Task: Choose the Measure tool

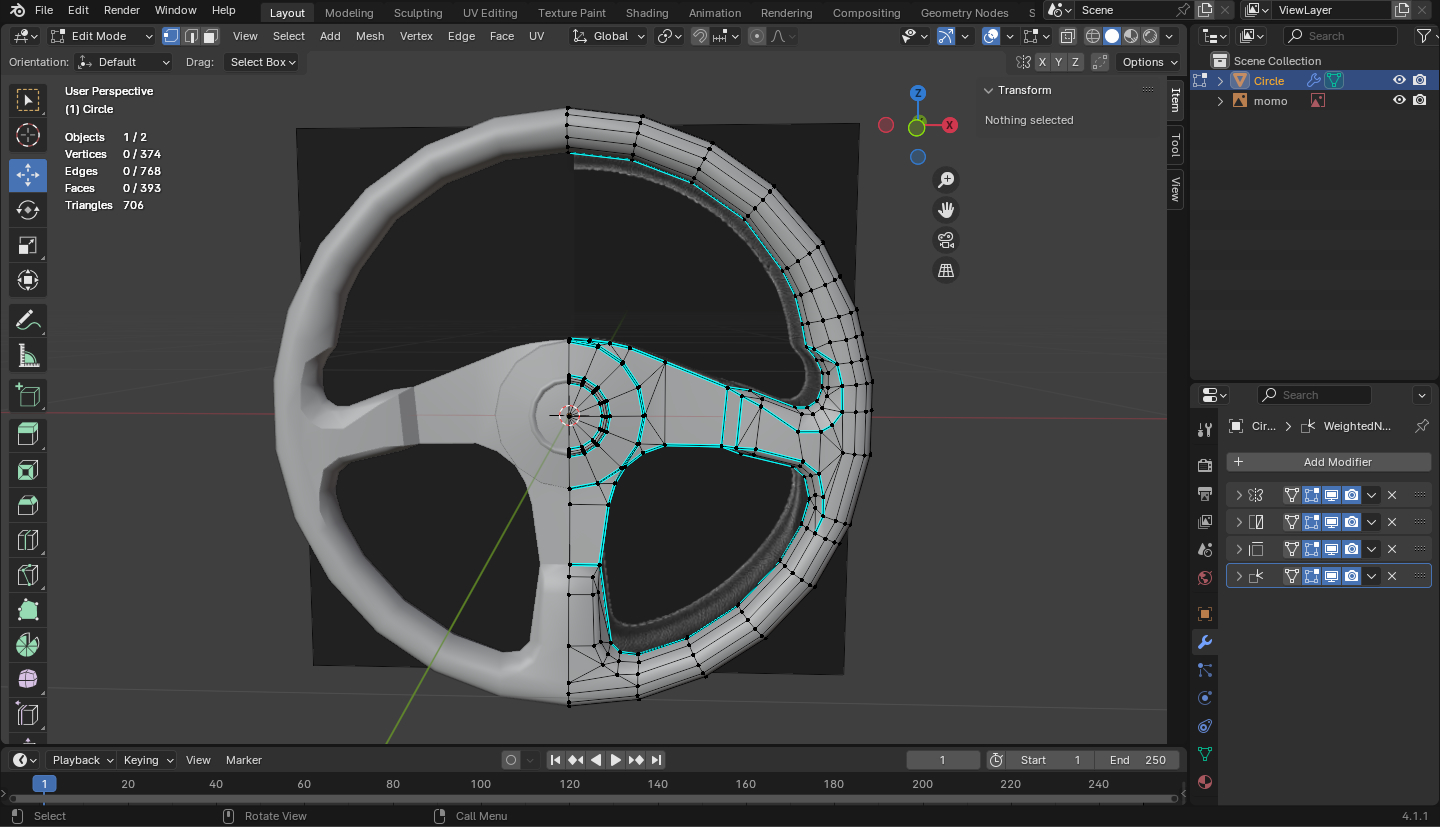Action: tap(28, 356)
